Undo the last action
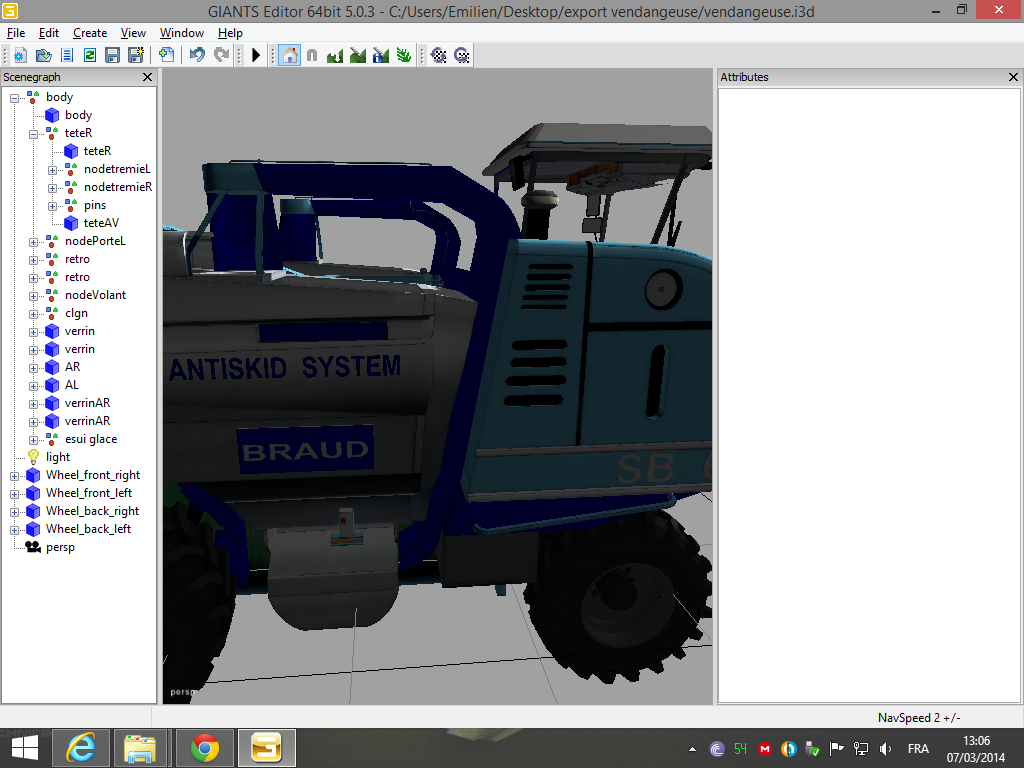This screenshot has height=768, width=1024. (197, 56)
